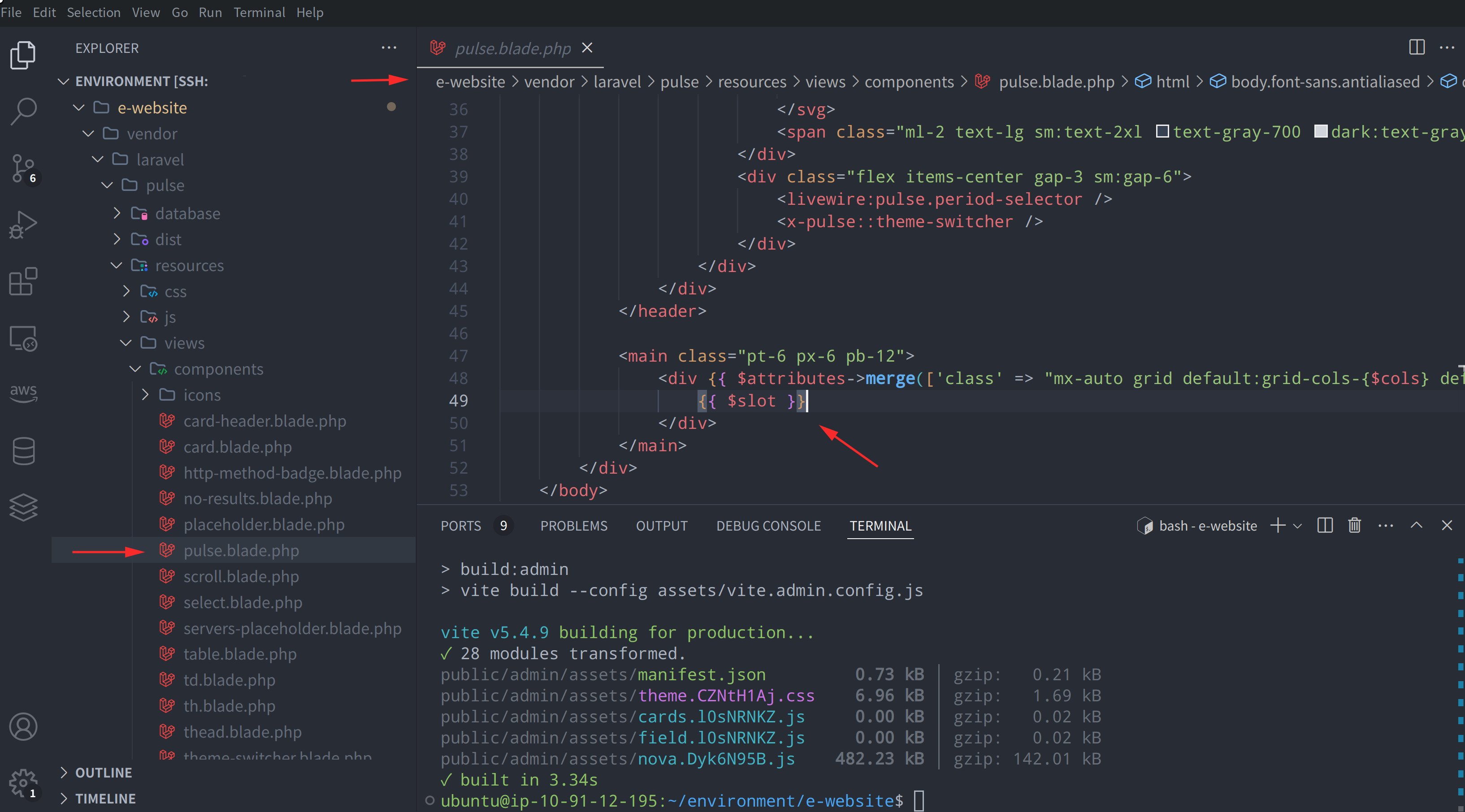Open the Search view in the activity bar
This screenshot has height=812, width=1465.
click(23, 112)
